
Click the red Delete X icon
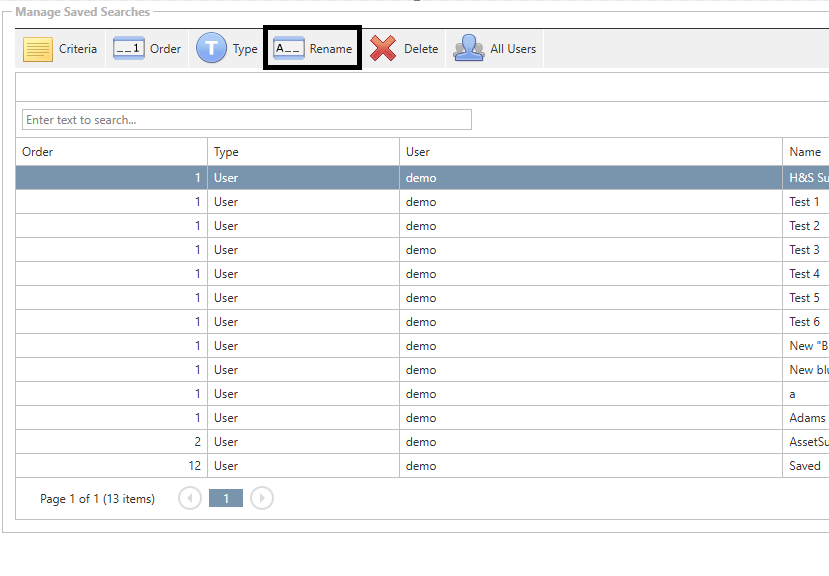coord(383,49)
